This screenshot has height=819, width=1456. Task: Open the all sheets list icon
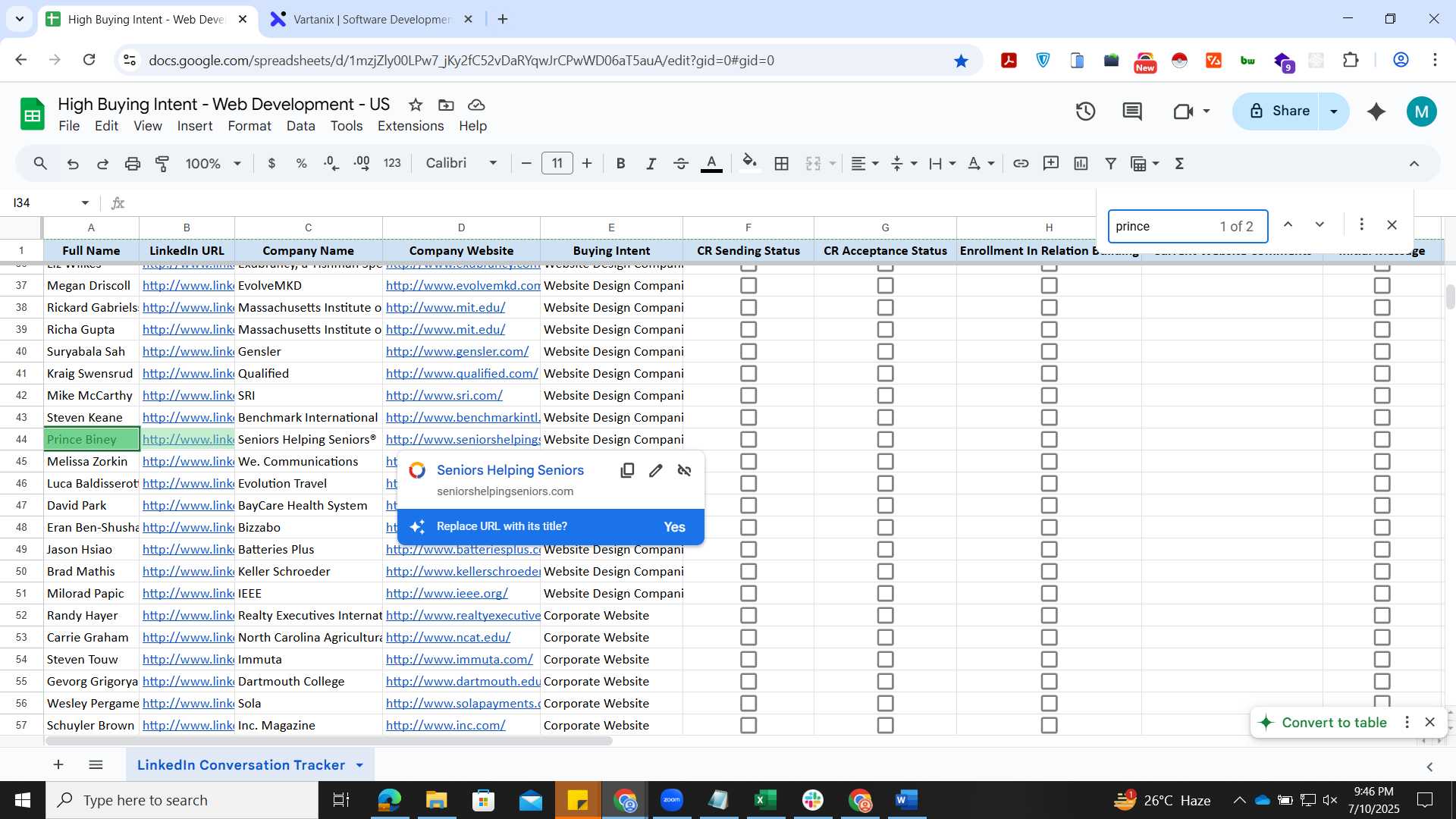[96, 764]
